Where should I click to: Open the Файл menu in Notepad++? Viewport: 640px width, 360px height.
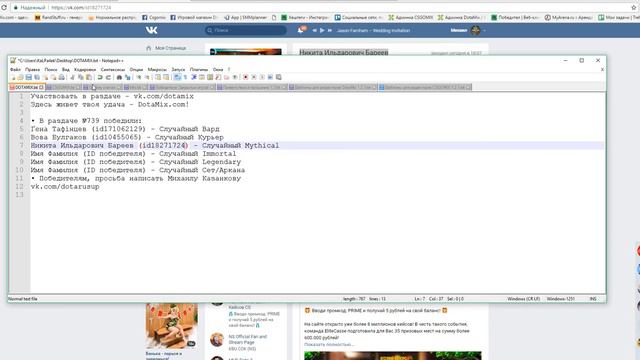click(15, 69)
